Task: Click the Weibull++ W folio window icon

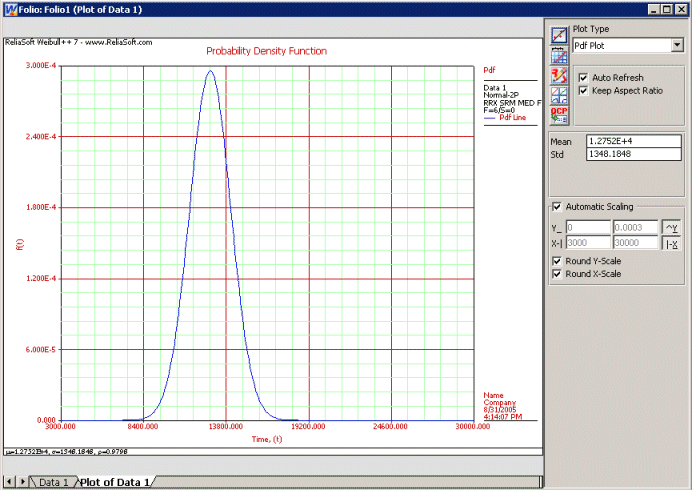Action: click(11, 9)
